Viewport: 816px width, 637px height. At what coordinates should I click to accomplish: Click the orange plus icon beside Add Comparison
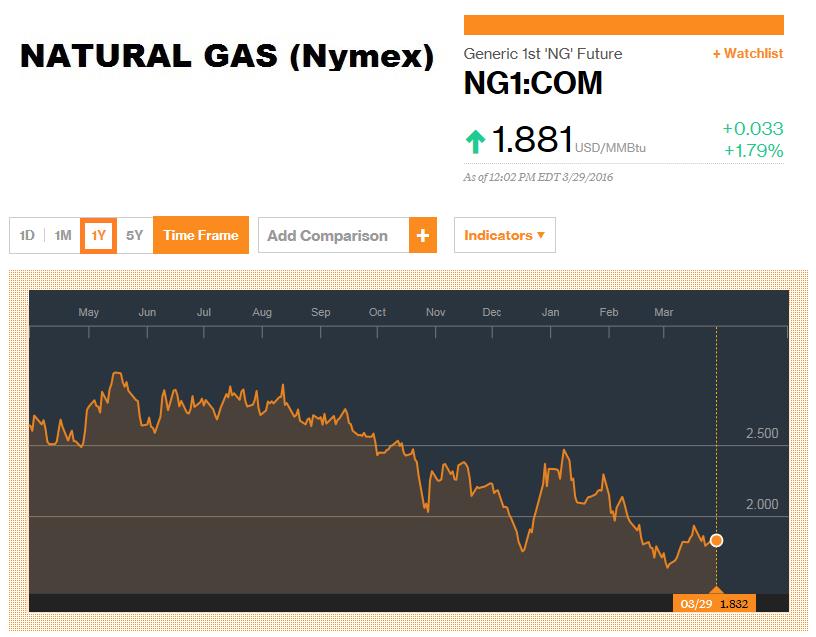pyautogui.click(x=423, y=235)
